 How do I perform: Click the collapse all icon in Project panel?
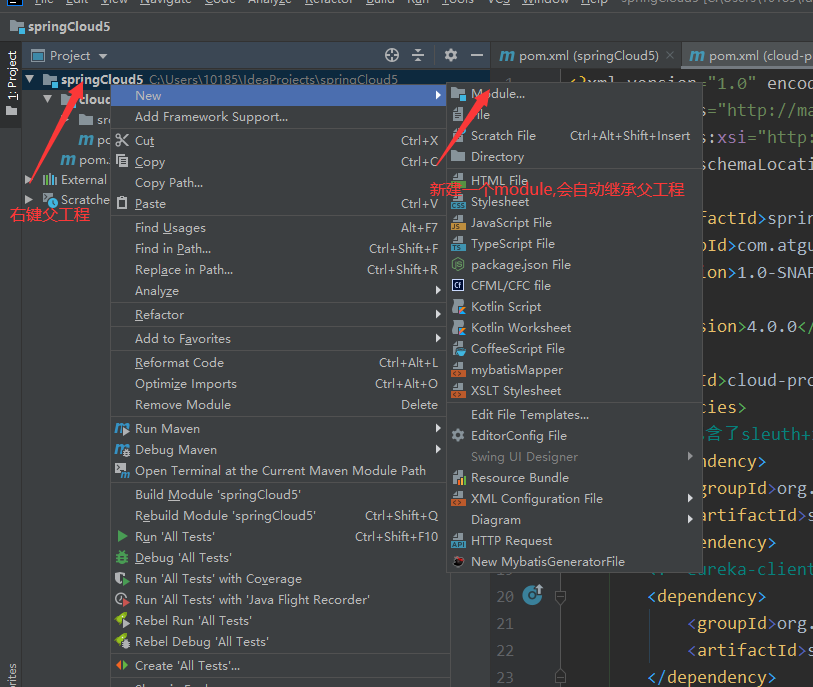(418, 56)
